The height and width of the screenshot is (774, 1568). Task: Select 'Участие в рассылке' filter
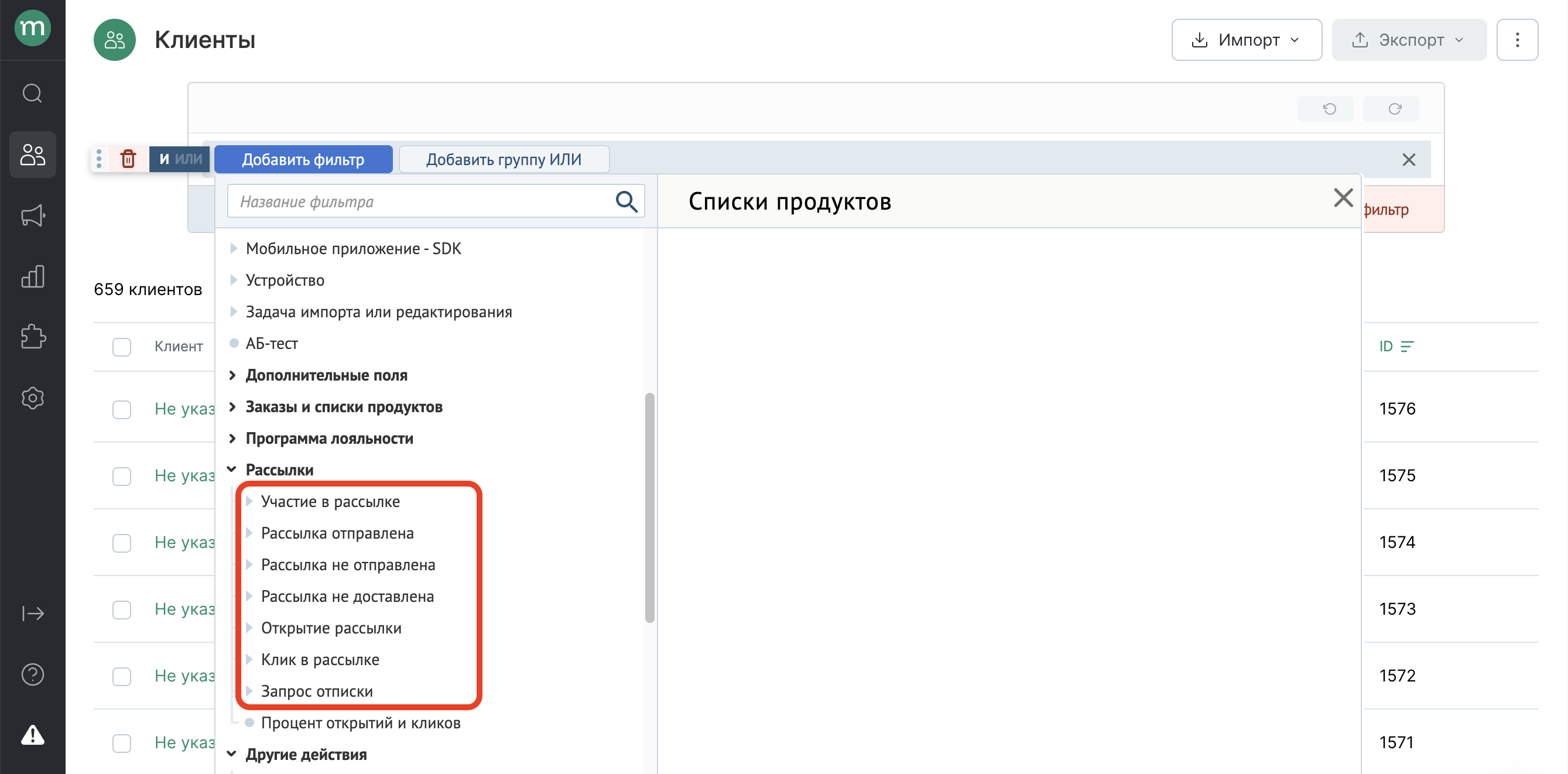click(x=331, y=501)
